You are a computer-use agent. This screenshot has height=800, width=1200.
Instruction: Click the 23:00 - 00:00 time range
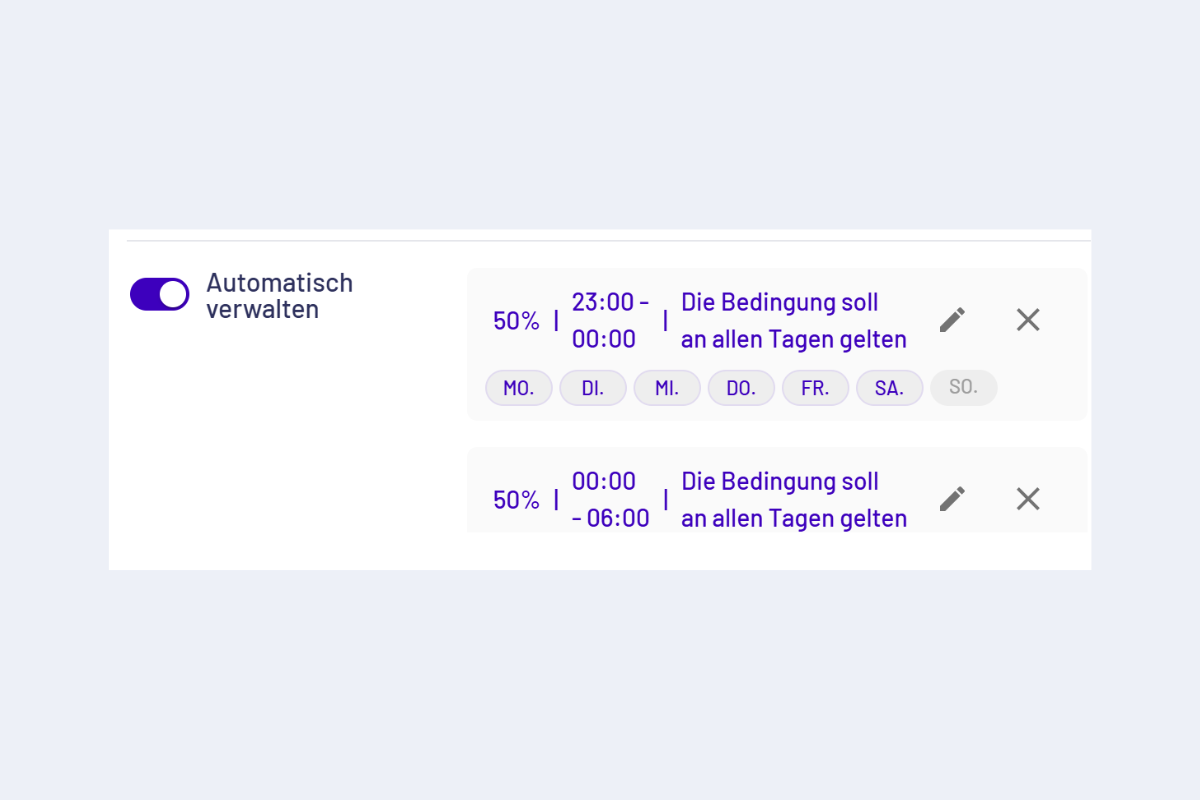(x=609, y=320)
